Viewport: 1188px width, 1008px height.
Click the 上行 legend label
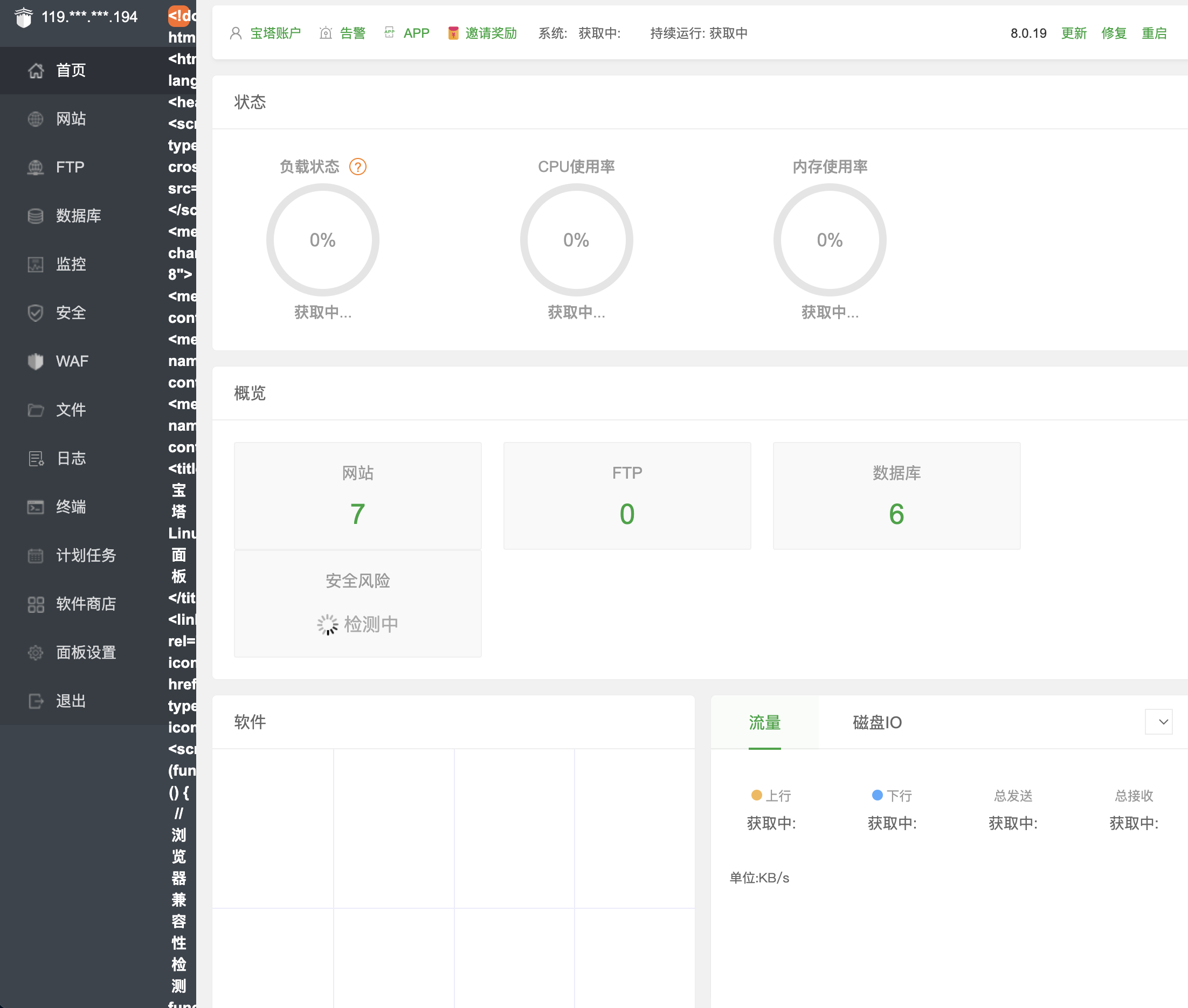coord(778,796)
